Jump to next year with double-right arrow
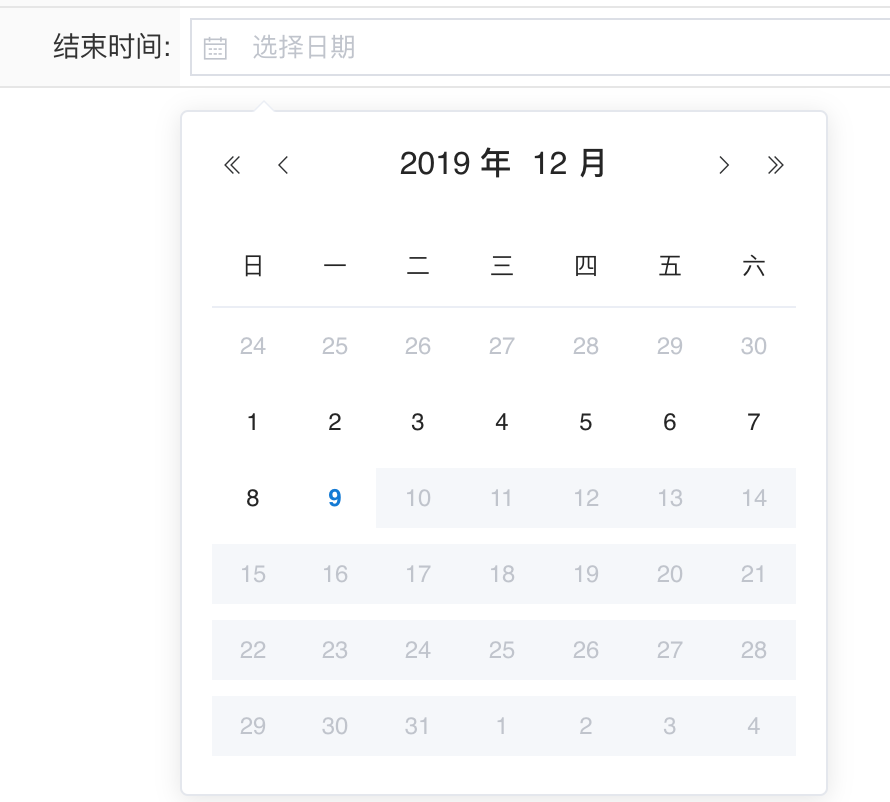This screenshot has height=802, width=890. click(x=775, y=165)
